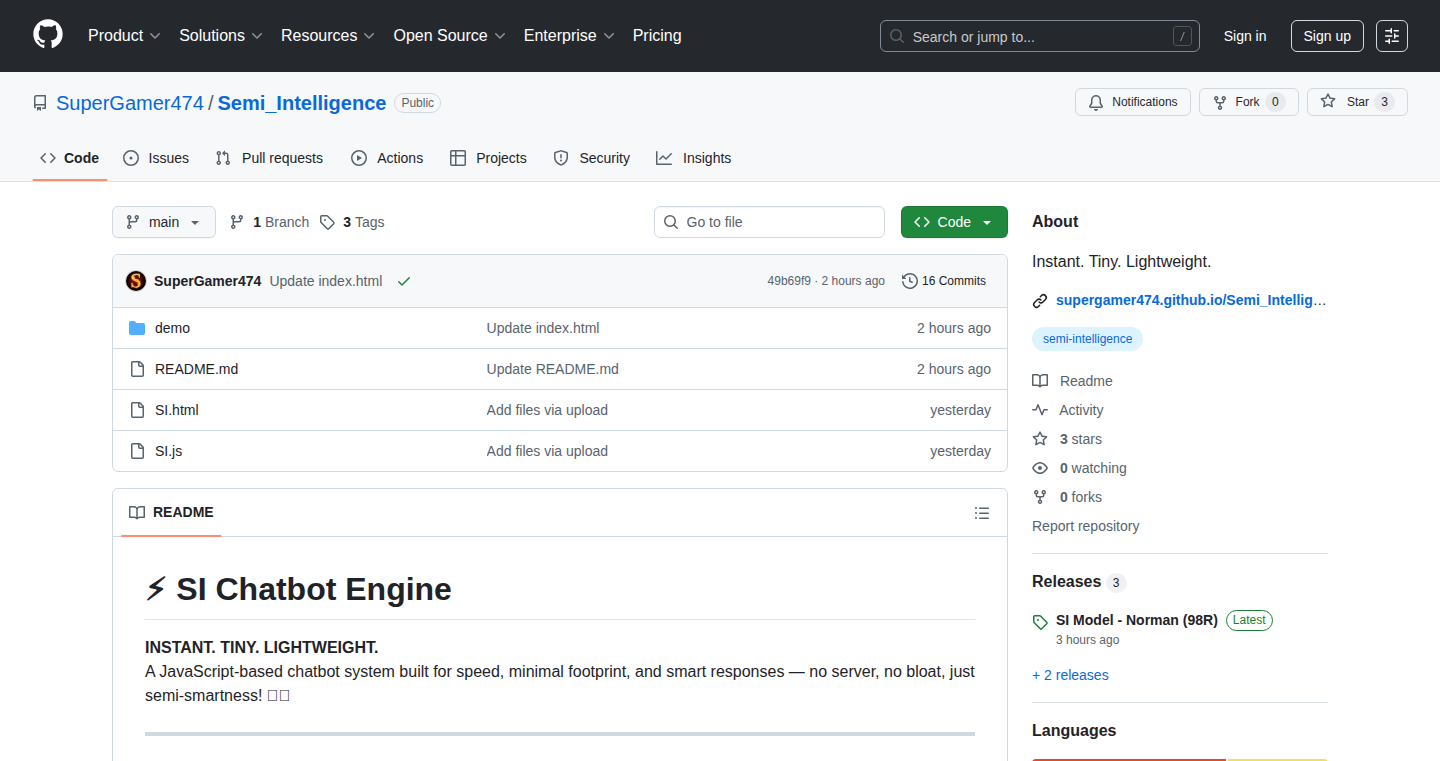This screenshot has width=1440, height=761.
Task: Click the tag icon next to latest release
Action: (1040, 621)
